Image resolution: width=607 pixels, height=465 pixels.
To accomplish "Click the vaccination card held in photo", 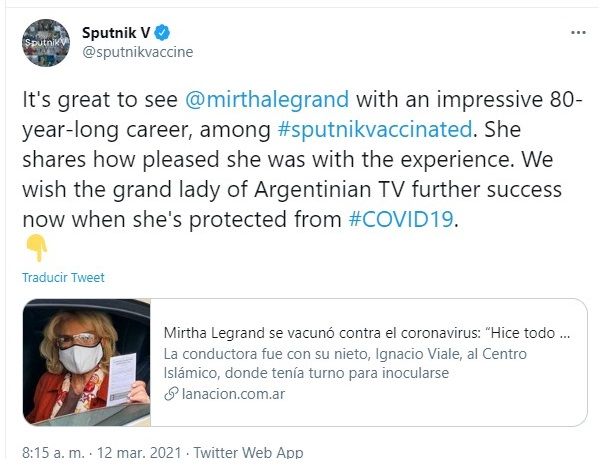I will 120,380.
